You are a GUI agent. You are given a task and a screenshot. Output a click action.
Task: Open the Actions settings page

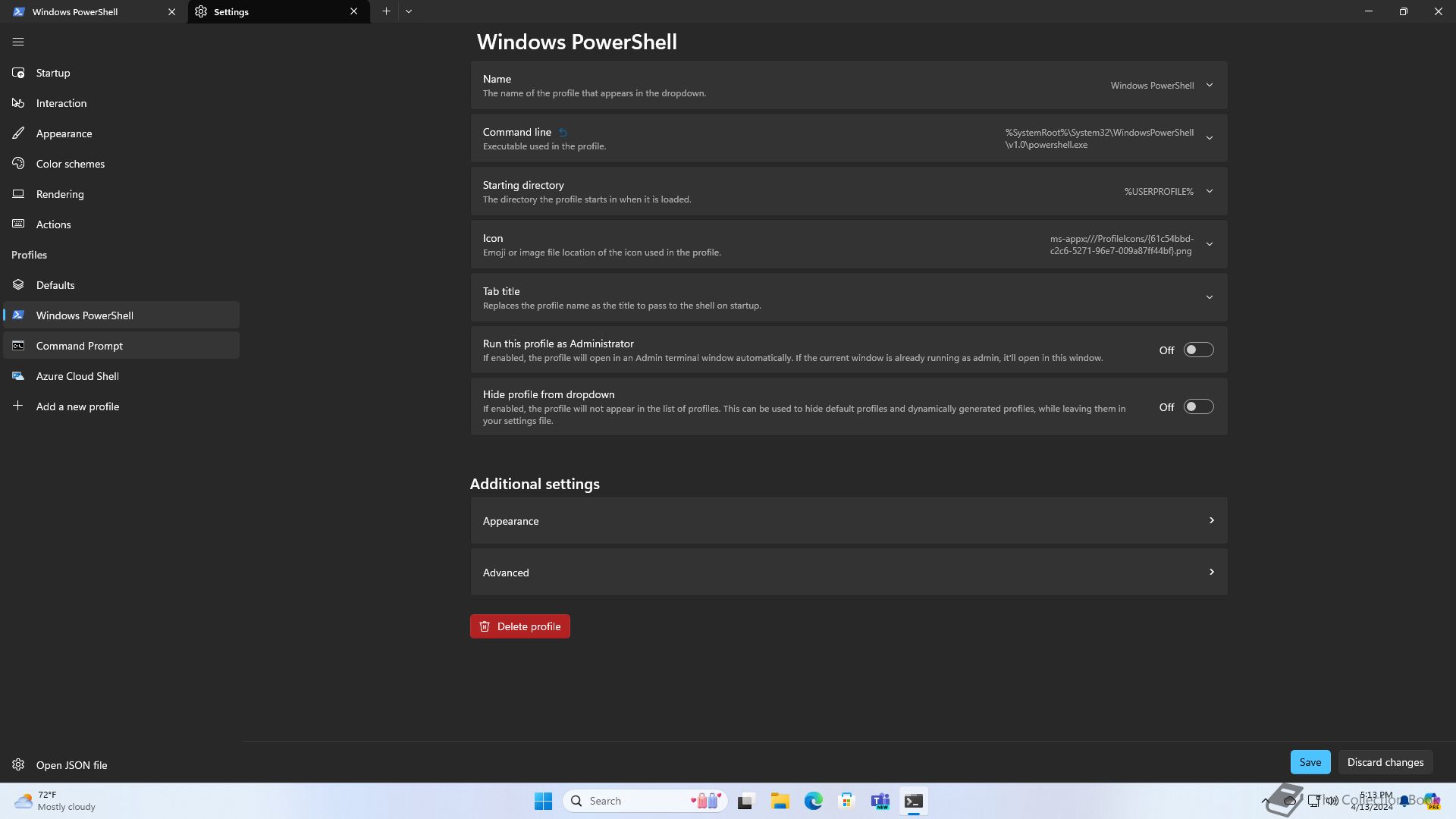(121, 224)
